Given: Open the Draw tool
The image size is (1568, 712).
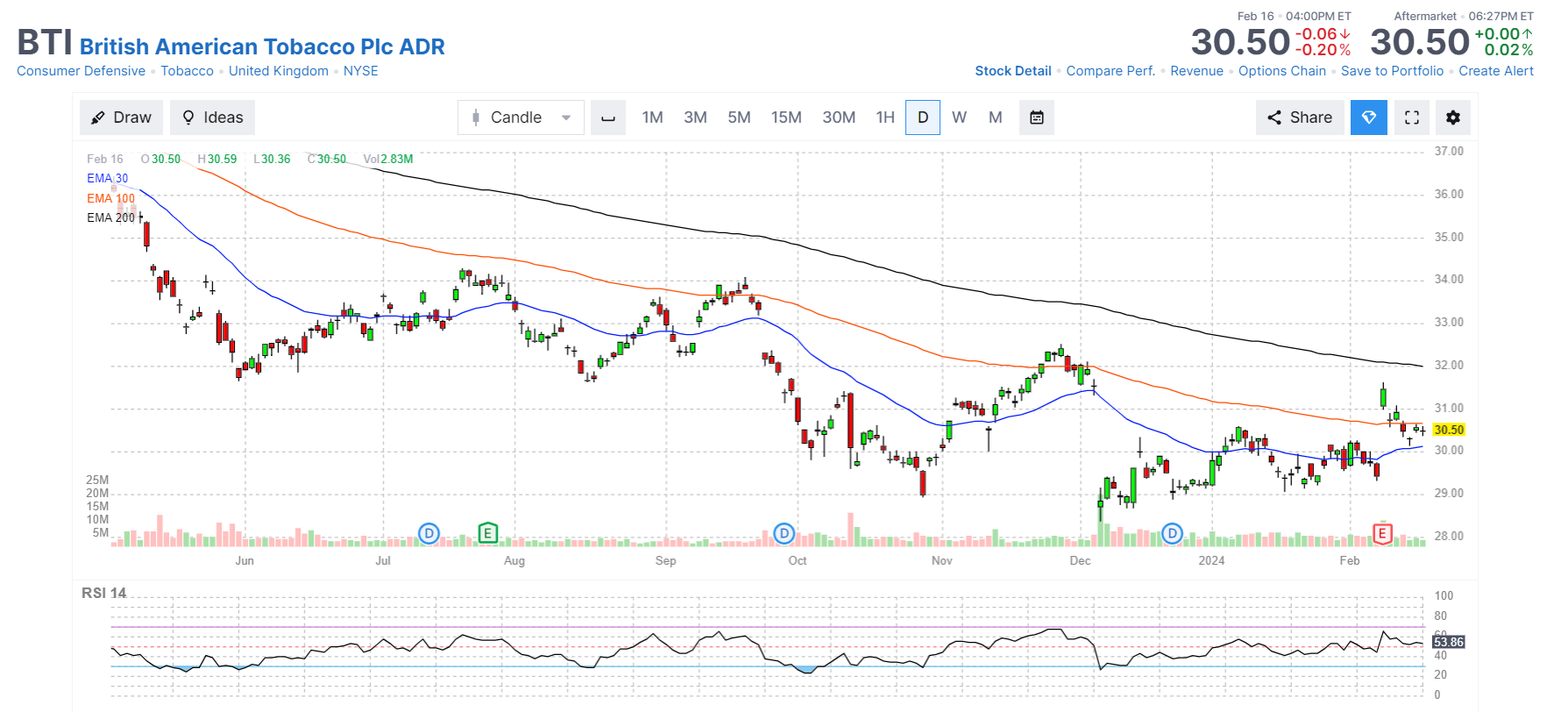Looking at the screenshot, I should [x=121, y=117].
